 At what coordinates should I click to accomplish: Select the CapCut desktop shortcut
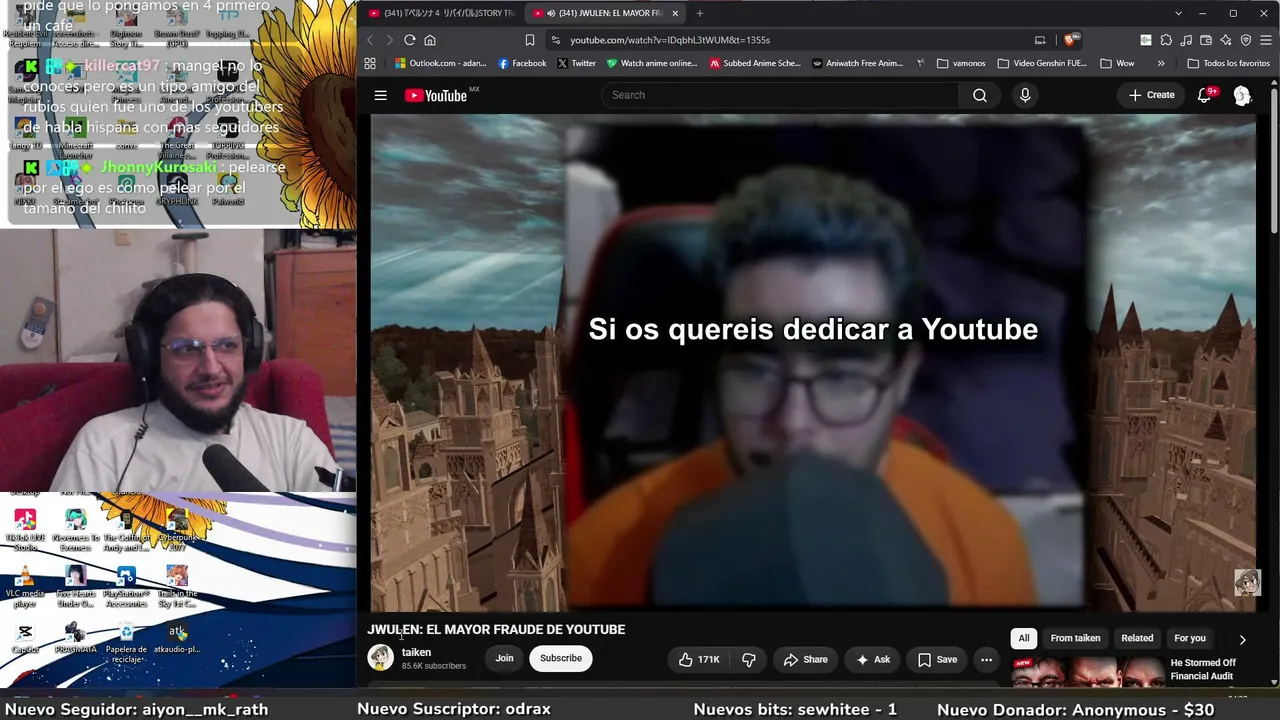[25, 638]
